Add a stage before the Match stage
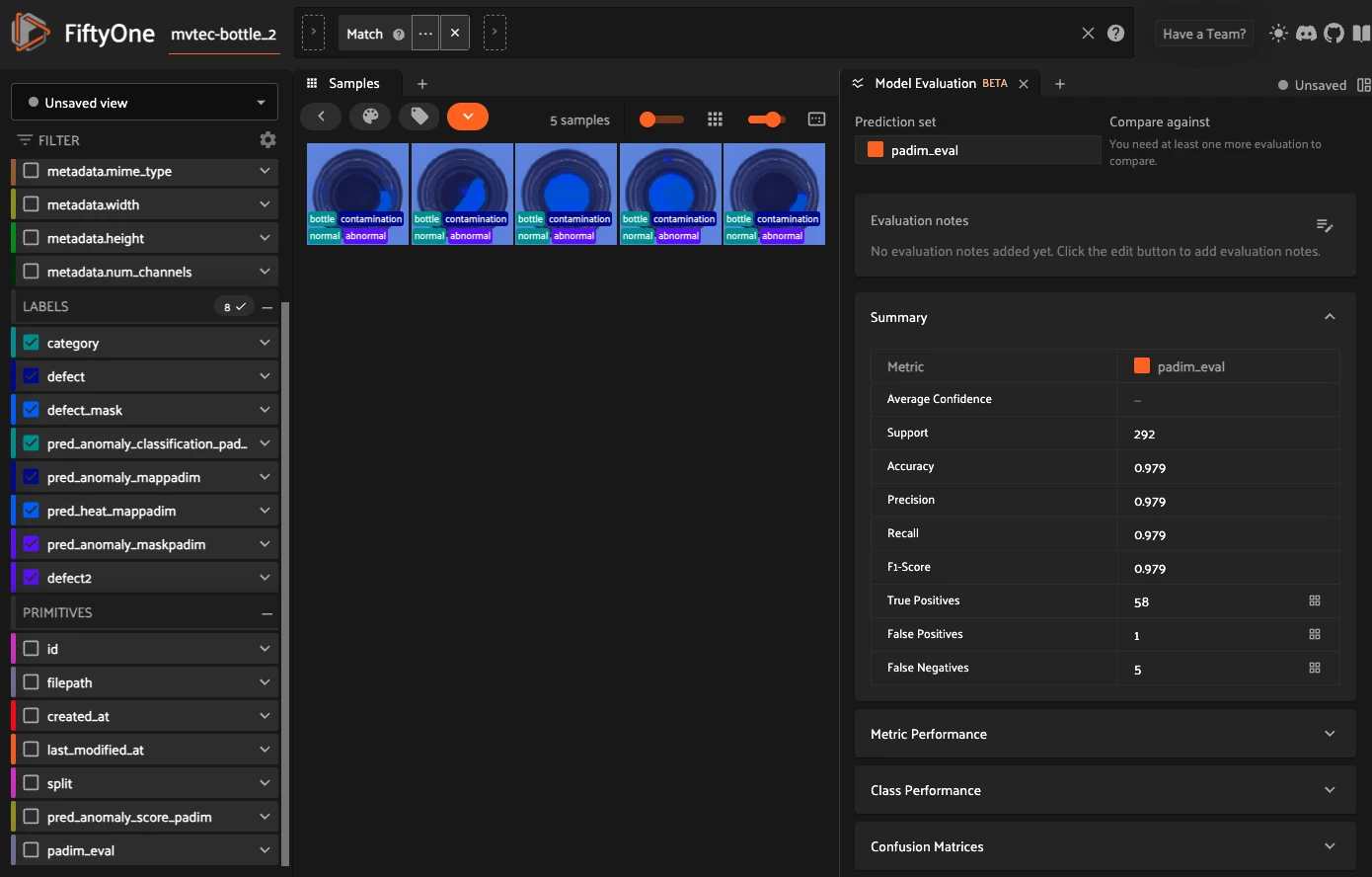The width and height of the screenshot is (1372, 877). click(x=313, y=33)
